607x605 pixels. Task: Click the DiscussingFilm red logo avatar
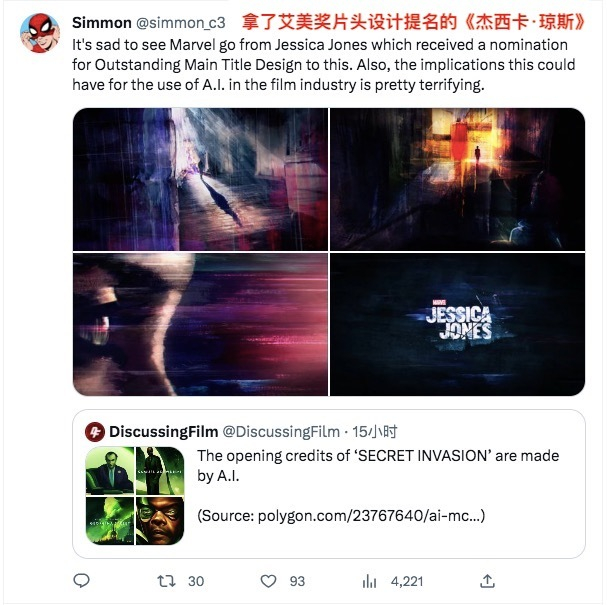(95, 432)
